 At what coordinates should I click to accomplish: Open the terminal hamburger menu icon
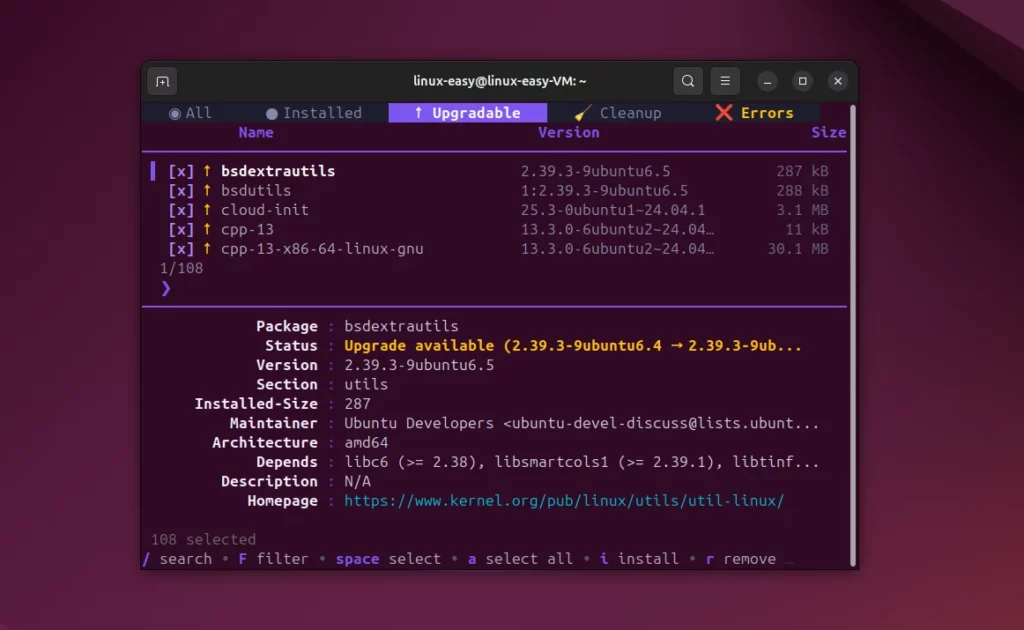[724, 81]
